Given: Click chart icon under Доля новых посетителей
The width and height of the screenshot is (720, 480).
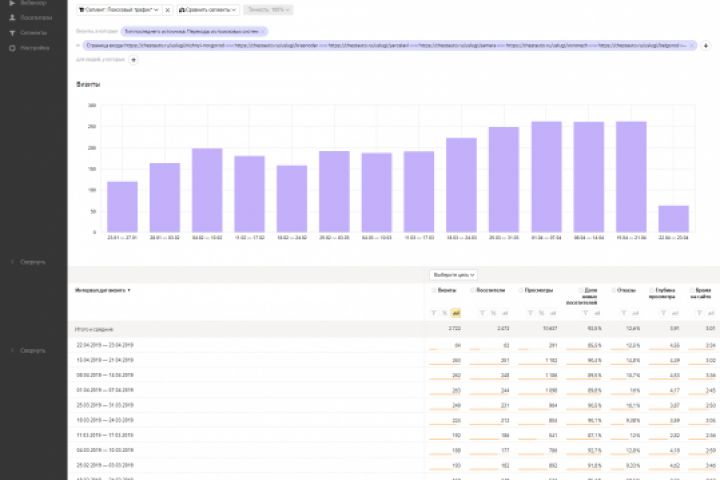Looking at the screenshot, I should pyautogui.click(x=597, y=313).
